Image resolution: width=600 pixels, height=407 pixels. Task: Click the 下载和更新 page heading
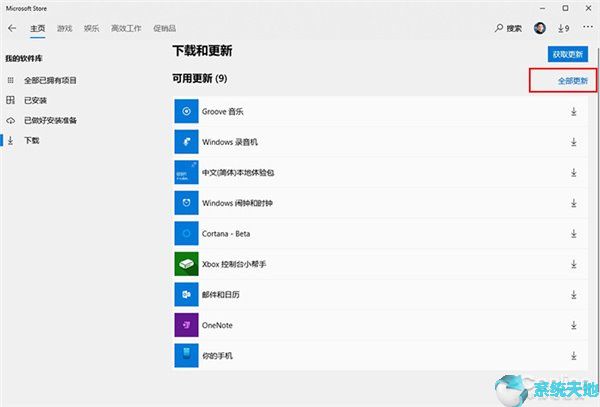pos(202,51)
